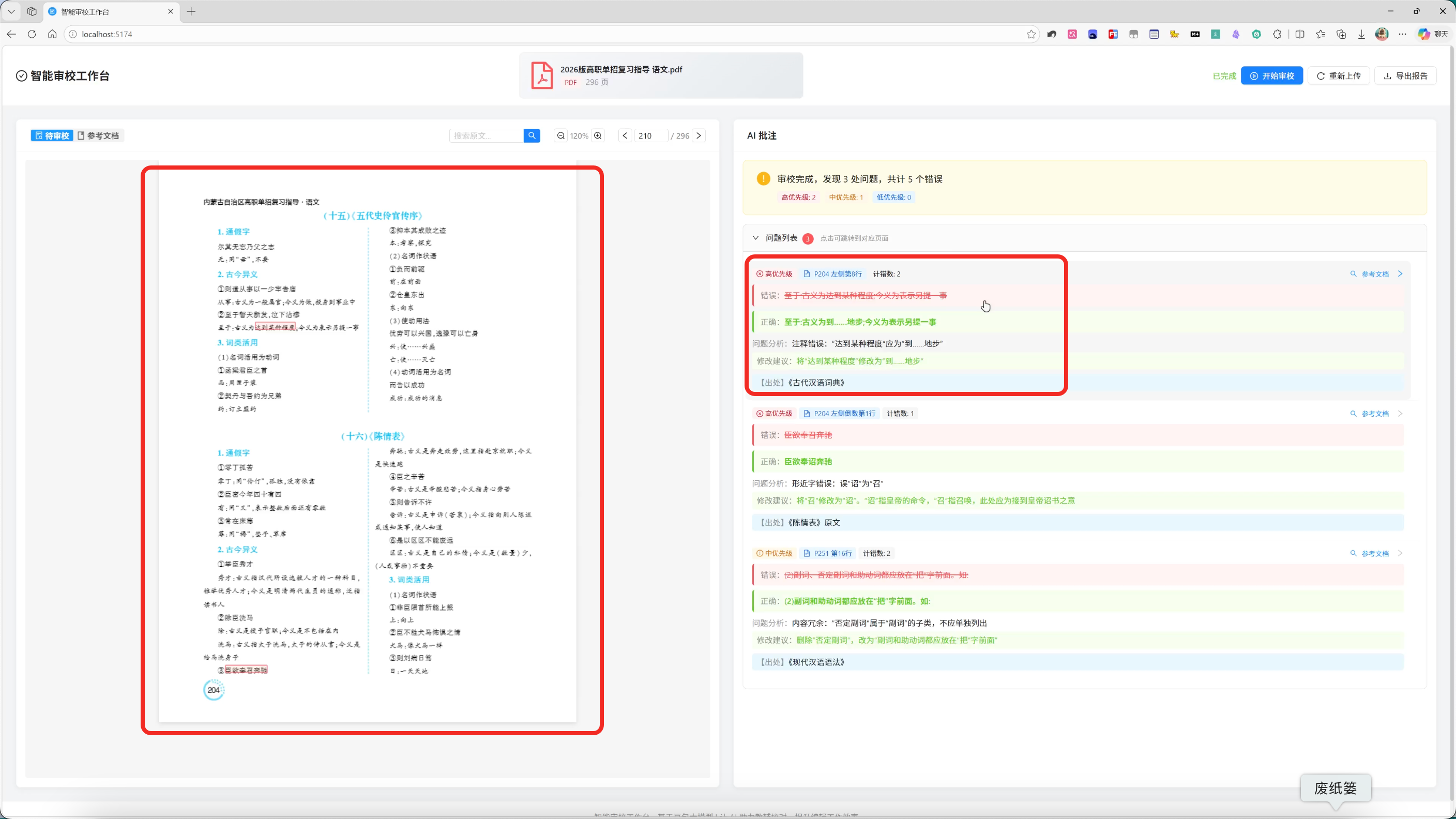The image size is (1456, 819).
Task: Click 开始审校 button
Action: point(1272,75)
